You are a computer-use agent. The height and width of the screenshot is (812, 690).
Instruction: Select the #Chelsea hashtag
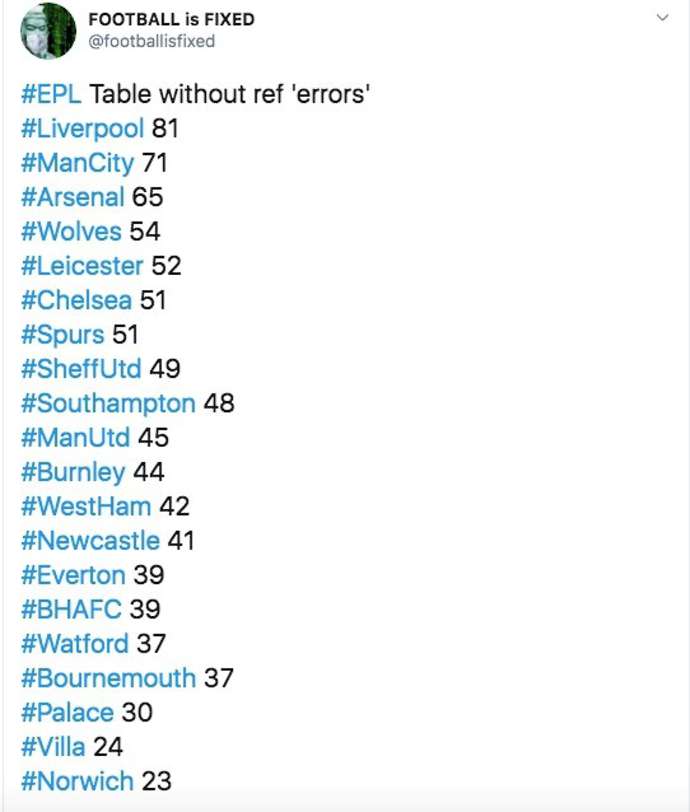click(77, 300)
